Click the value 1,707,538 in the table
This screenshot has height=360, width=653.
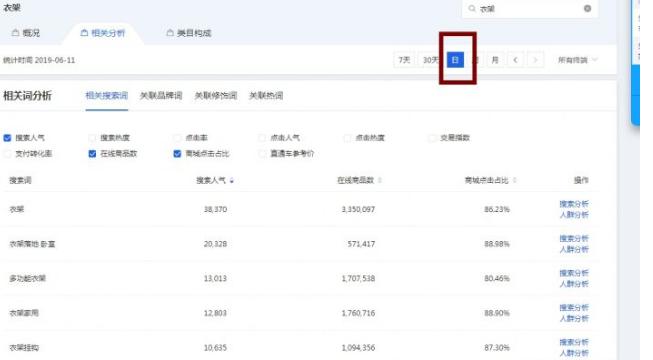(358, 278)
